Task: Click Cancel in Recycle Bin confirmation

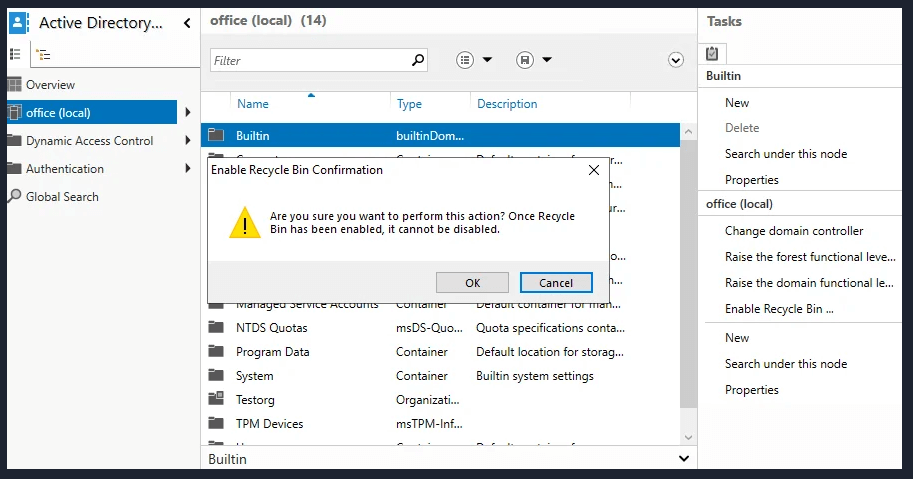Action: click(x=556, y=283)
